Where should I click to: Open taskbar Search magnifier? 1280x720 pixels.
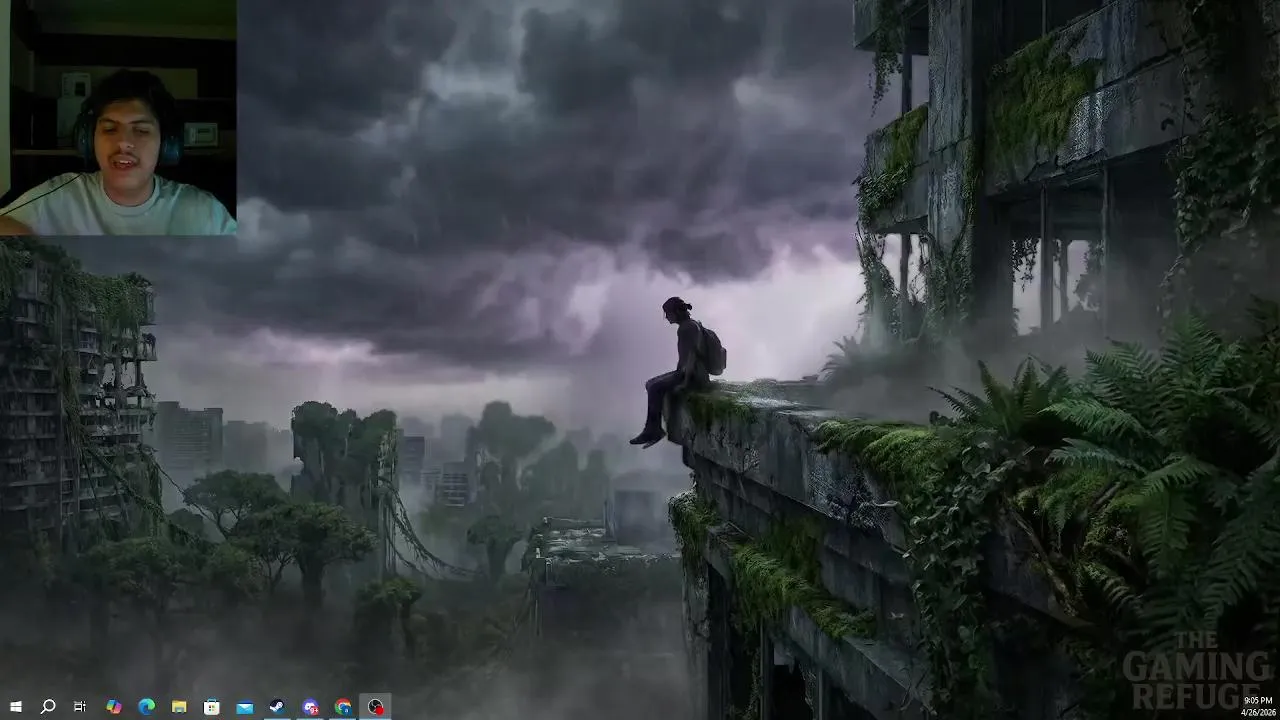tap(48, 707)
